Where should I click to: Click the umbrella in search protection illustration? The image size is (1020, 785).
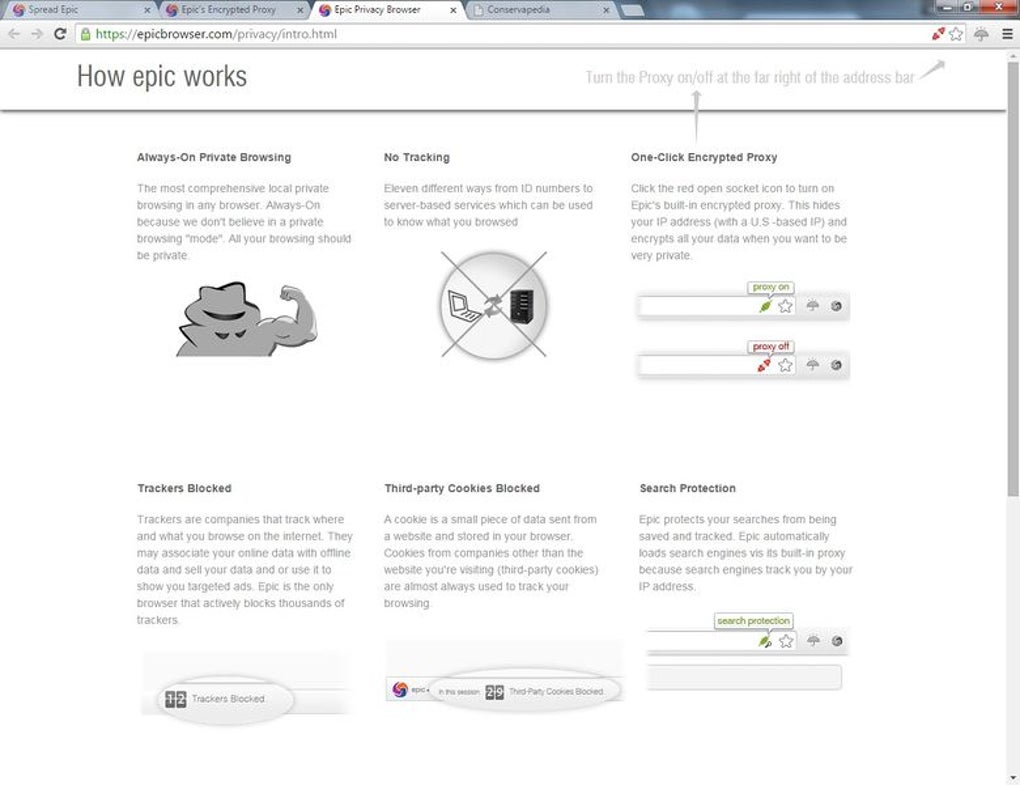pyautogui.click(x=813, y=641)
